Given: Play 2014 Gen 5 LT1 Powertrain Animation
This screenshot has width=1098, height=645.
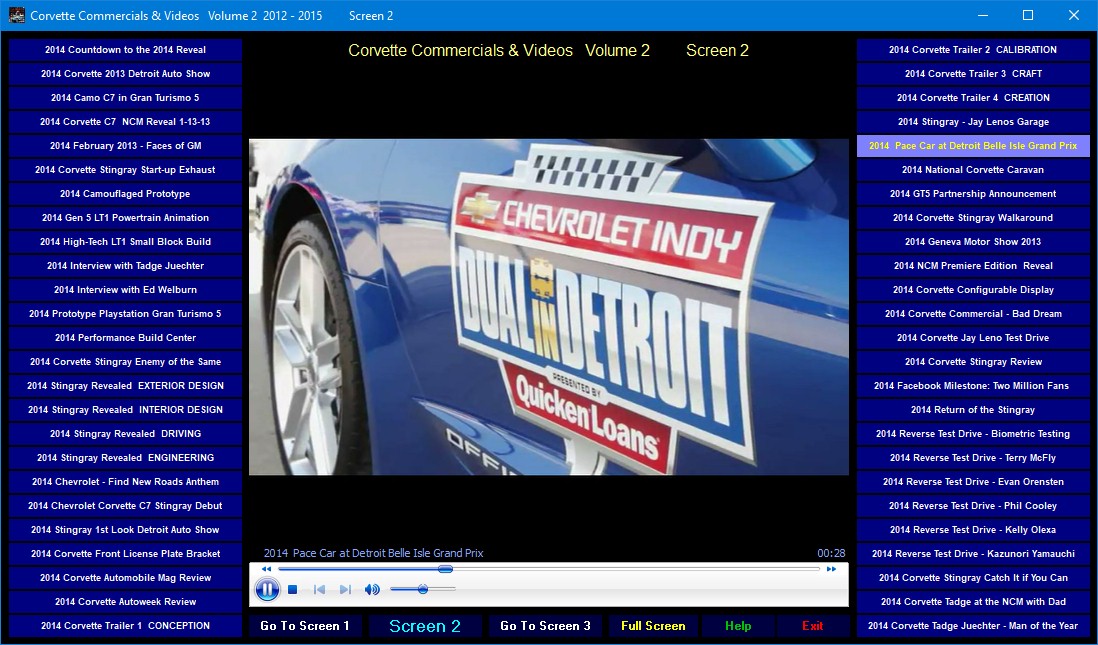Looking at the screenshot, I should [125, 218].
